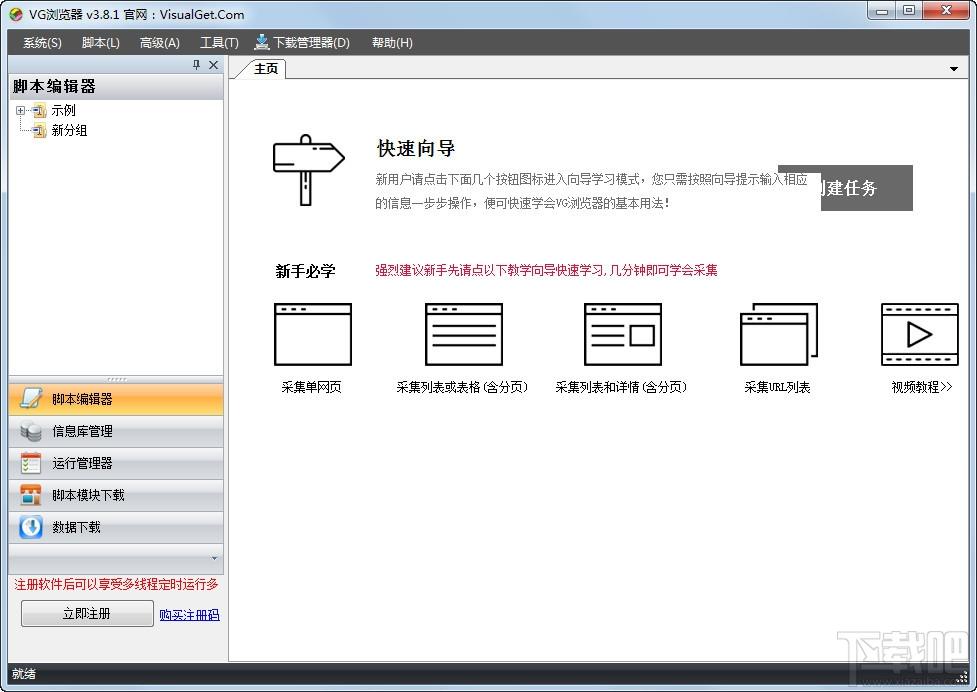Click the 新分组 folder icon
The height and width of the screenshot is (692, 977).
(39, 130)
